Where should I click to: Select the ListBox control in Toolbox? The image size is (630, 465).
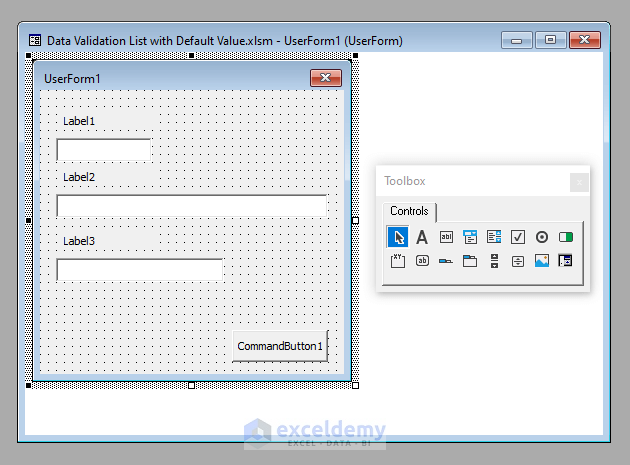pos(494,237)
